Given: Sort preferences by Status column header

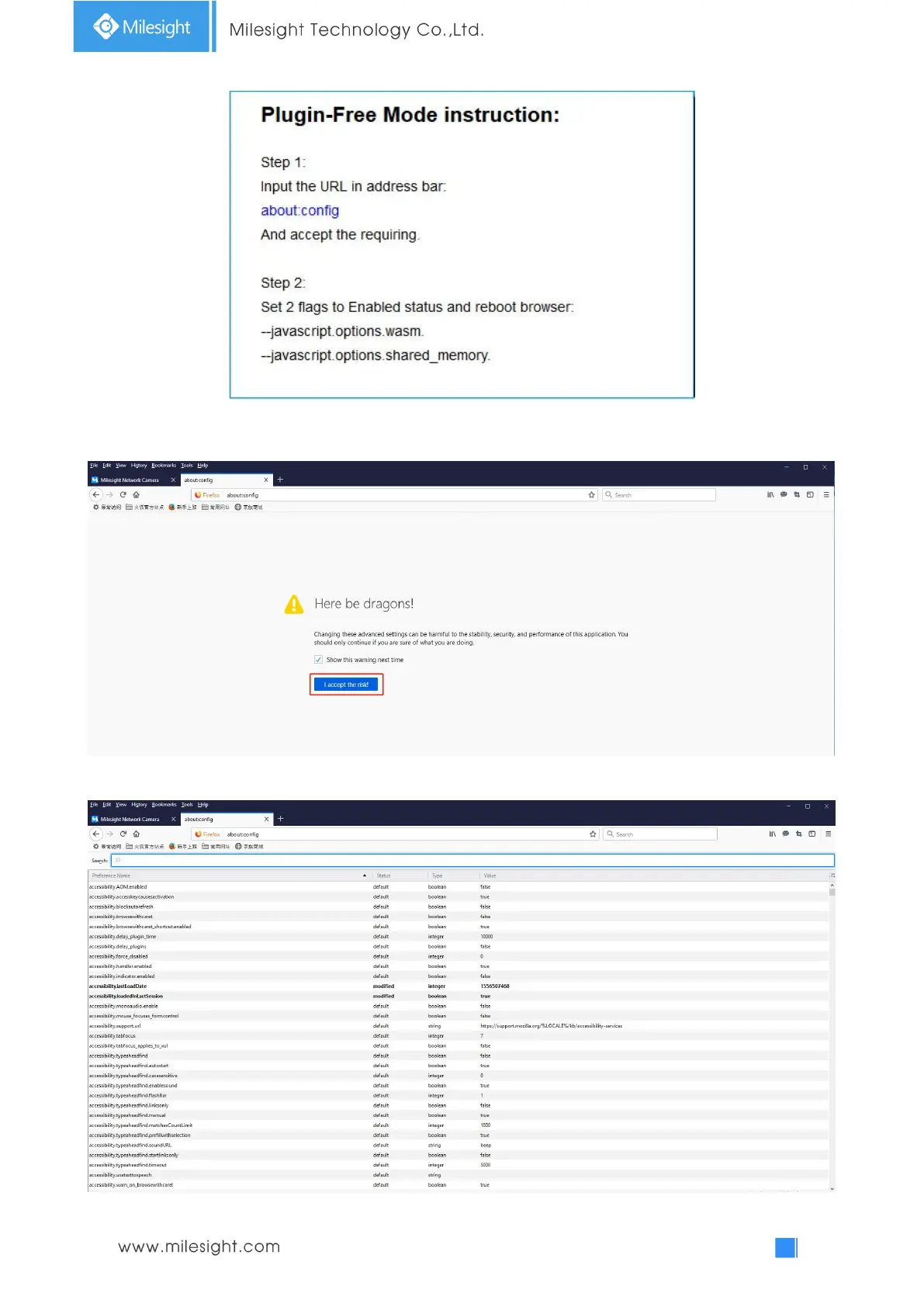Looking at the screenshot, I should 400,875.
